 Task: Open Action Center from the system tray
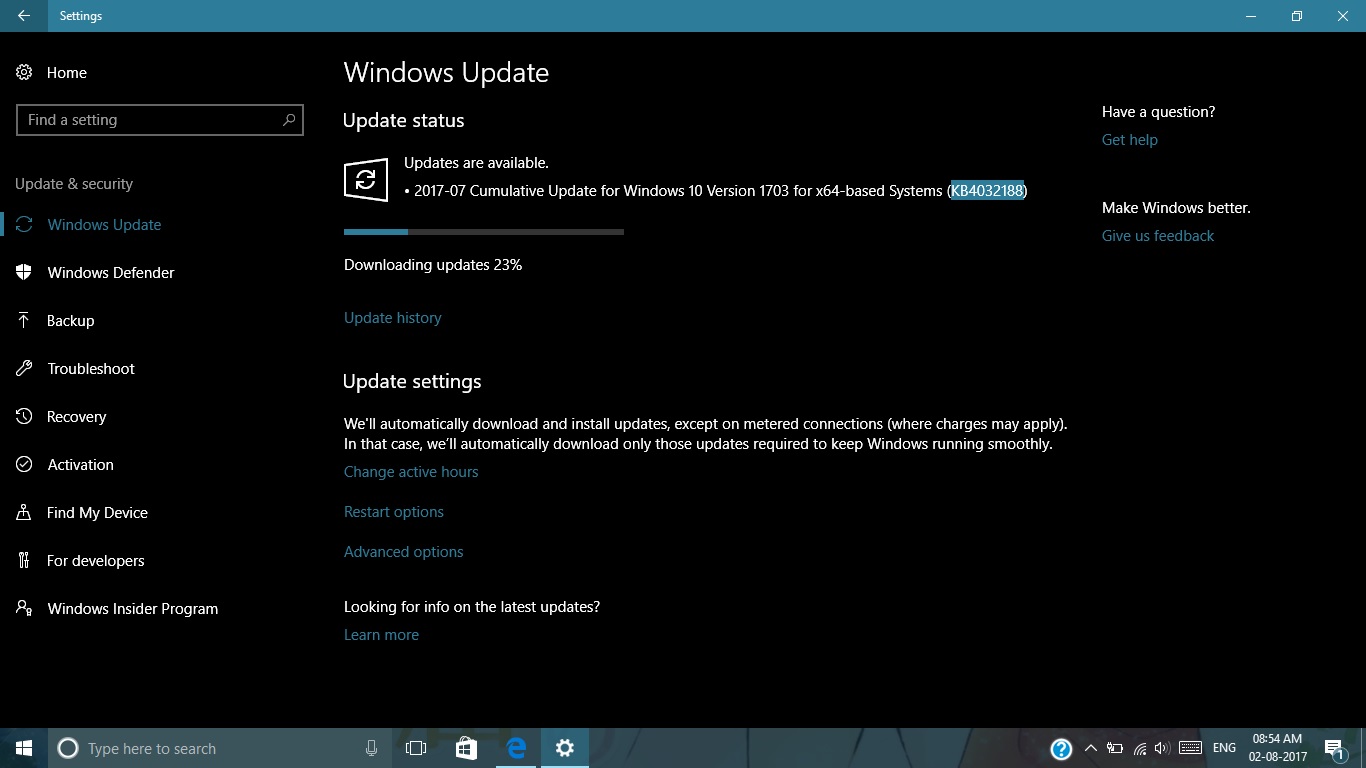1334,748
